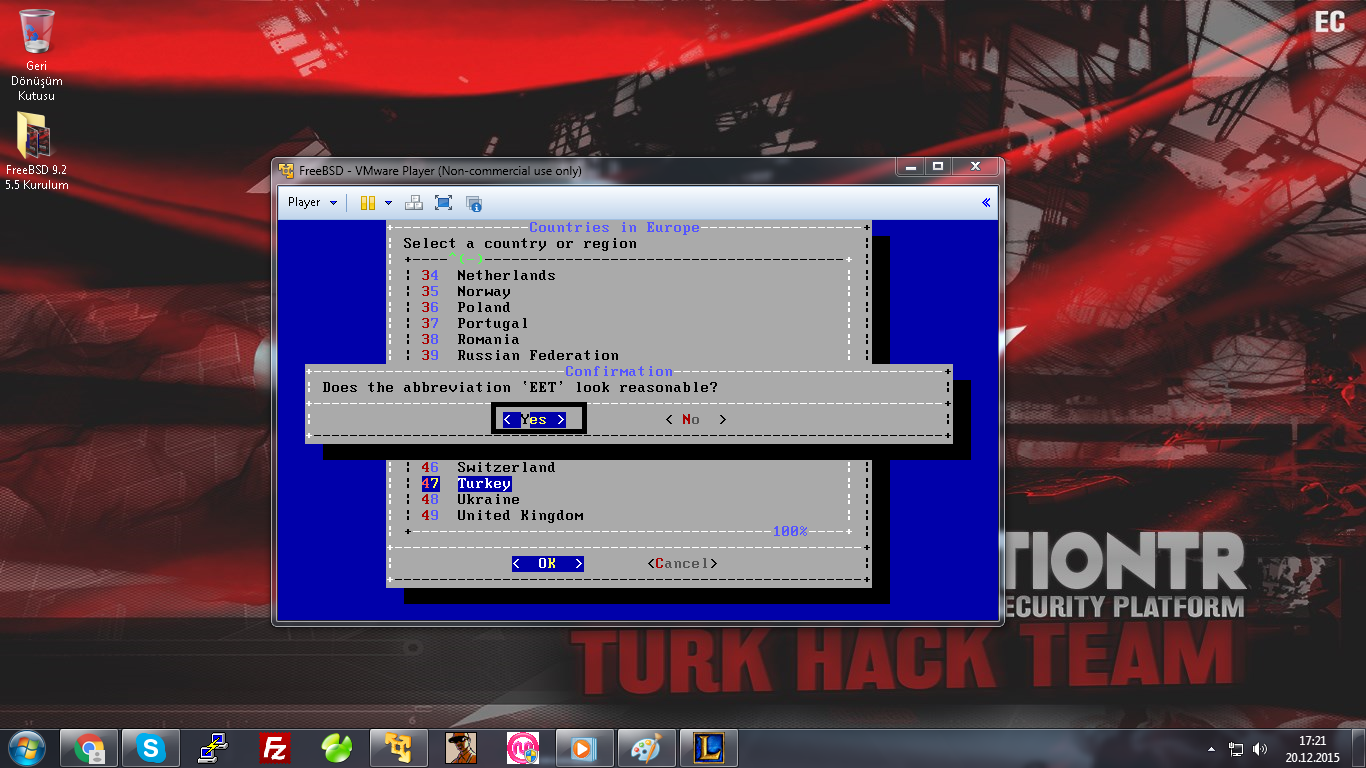Click the Send Ctrl+Alt+Del icon
This screenshot has height=768, width=1366.
[413, 203]
